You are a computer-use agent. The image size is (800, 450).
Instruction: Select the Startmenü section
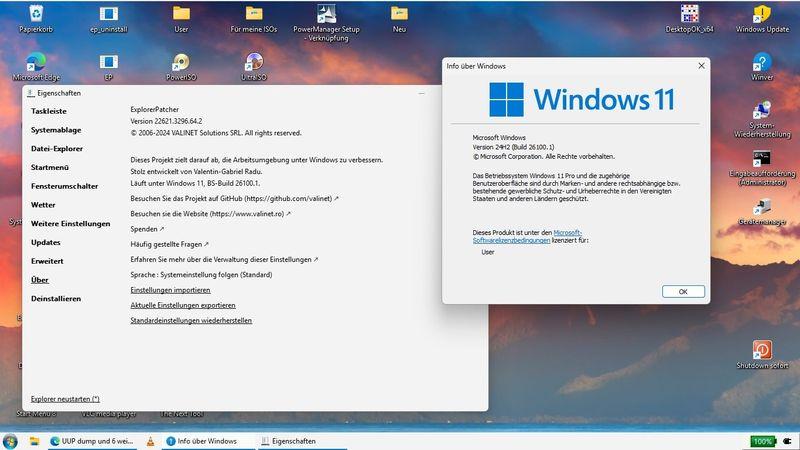49,167
